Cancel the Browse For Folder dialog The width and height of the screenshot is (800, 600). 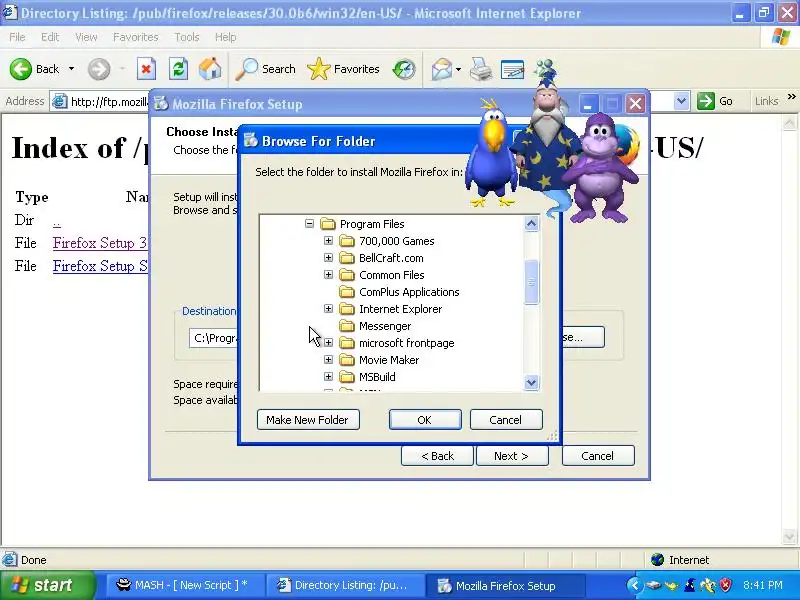[x=506, y=419]
